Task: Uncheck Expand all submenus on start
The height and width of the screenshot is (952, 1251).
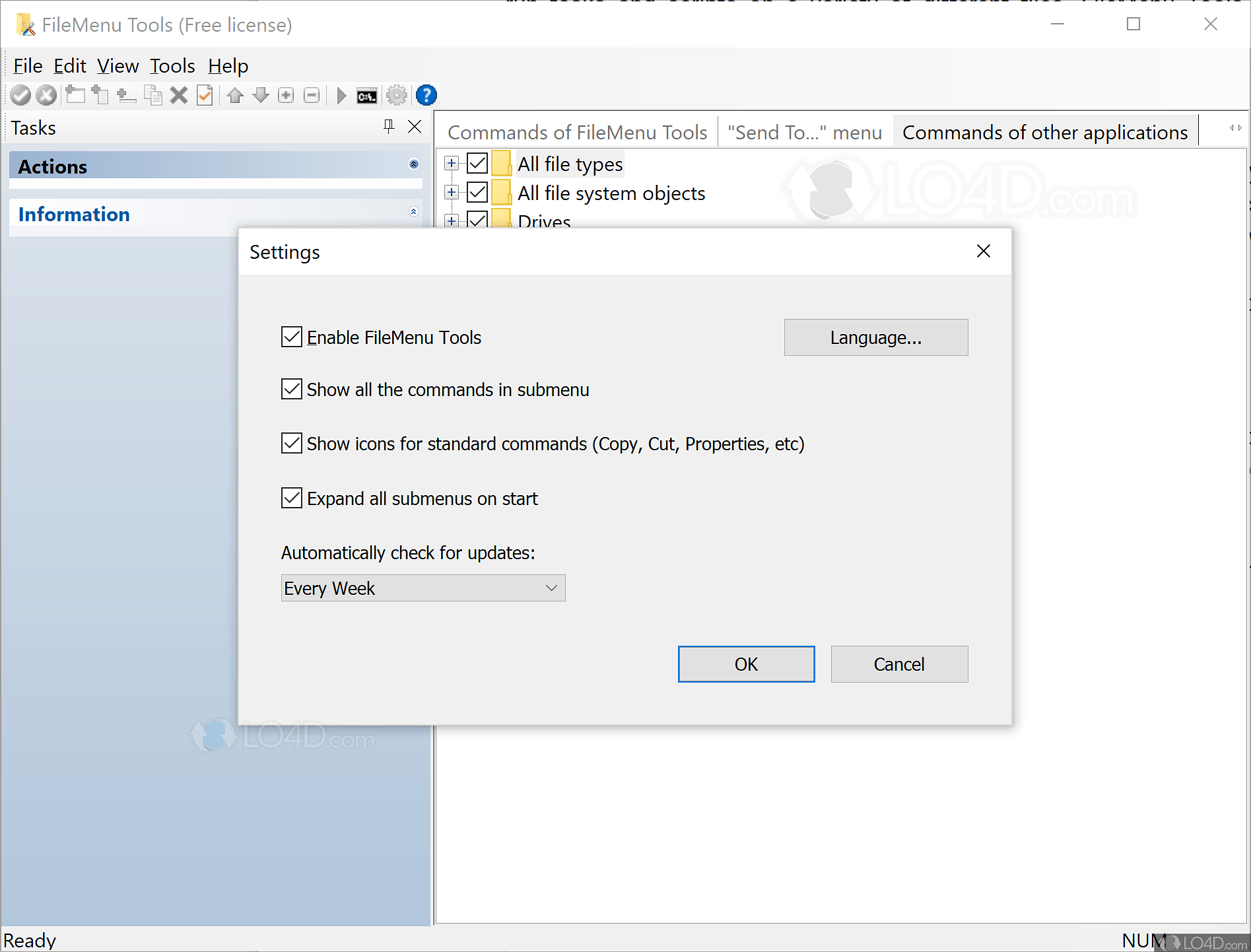Action: (291, 498)
